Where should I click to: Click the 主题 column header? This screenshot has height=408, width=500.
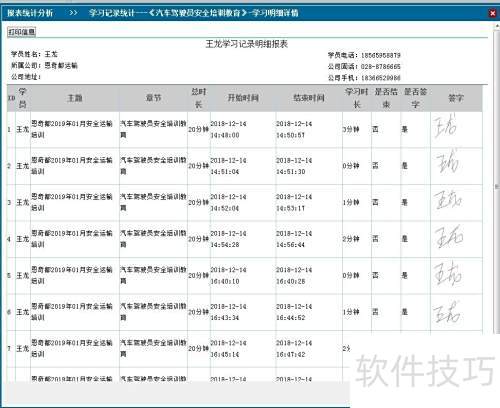point(75,98)
